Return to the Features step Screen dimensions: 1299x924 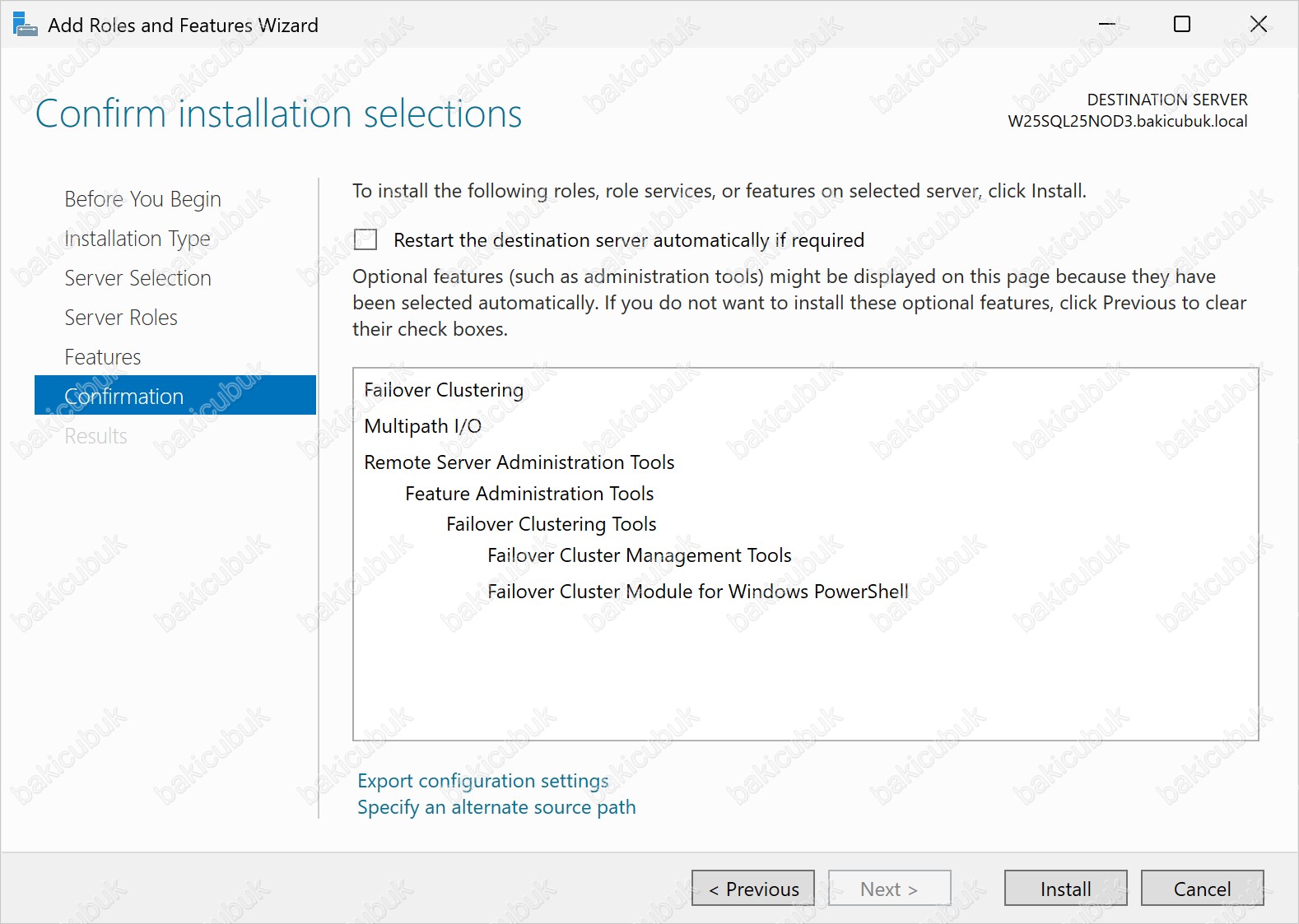point(103,357)
